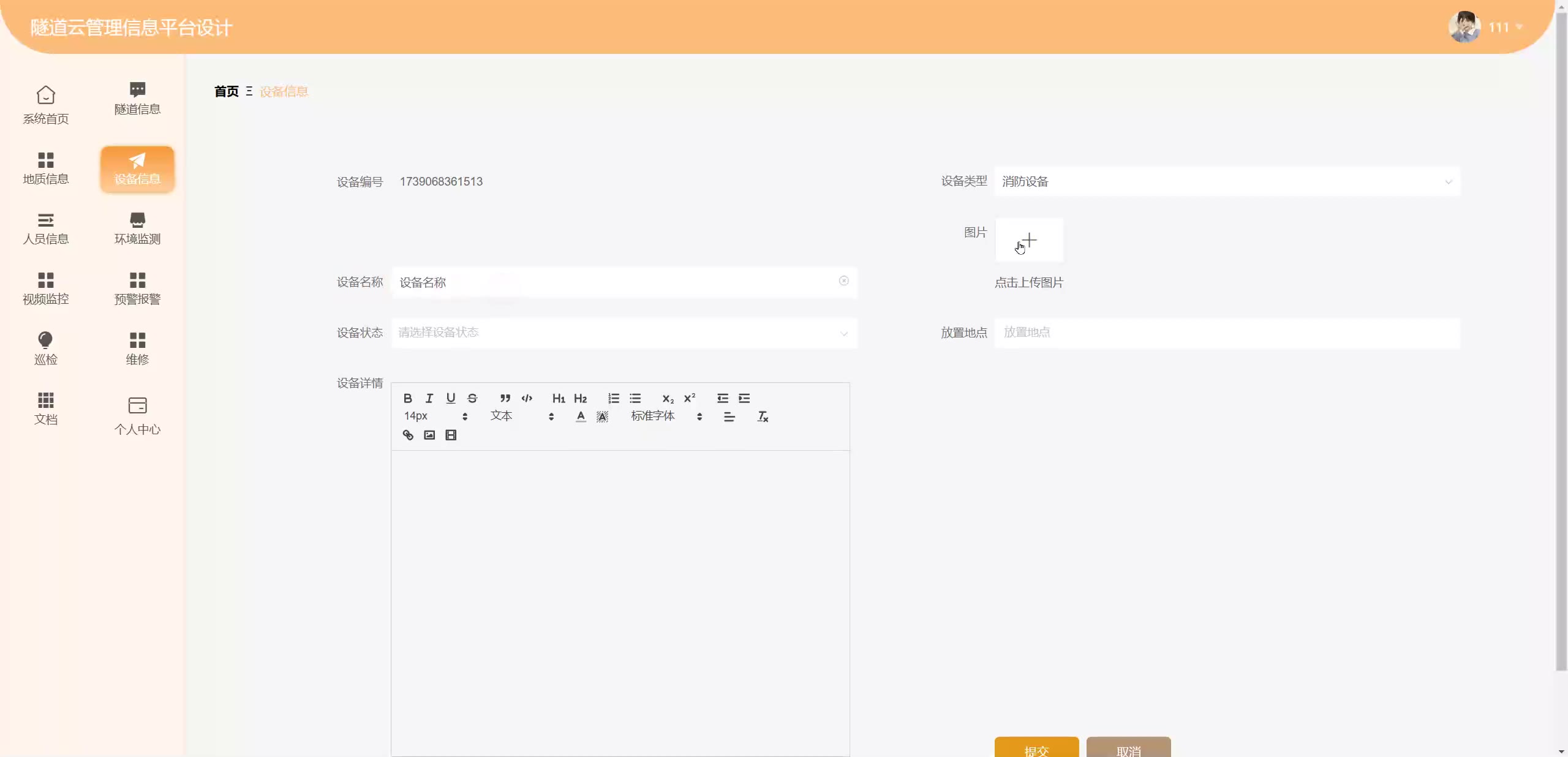1568x757 pixels.
Task: Click the 提交 submit button
Action: tap(1036, 748)
